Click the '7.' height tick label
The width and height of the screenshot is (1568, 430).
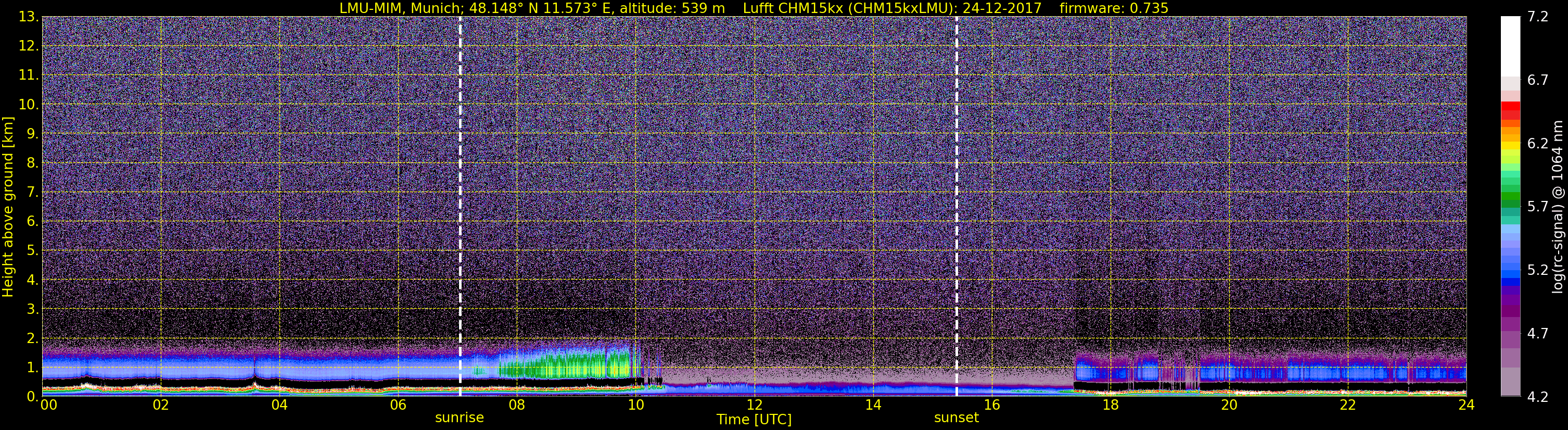[32, 192]
